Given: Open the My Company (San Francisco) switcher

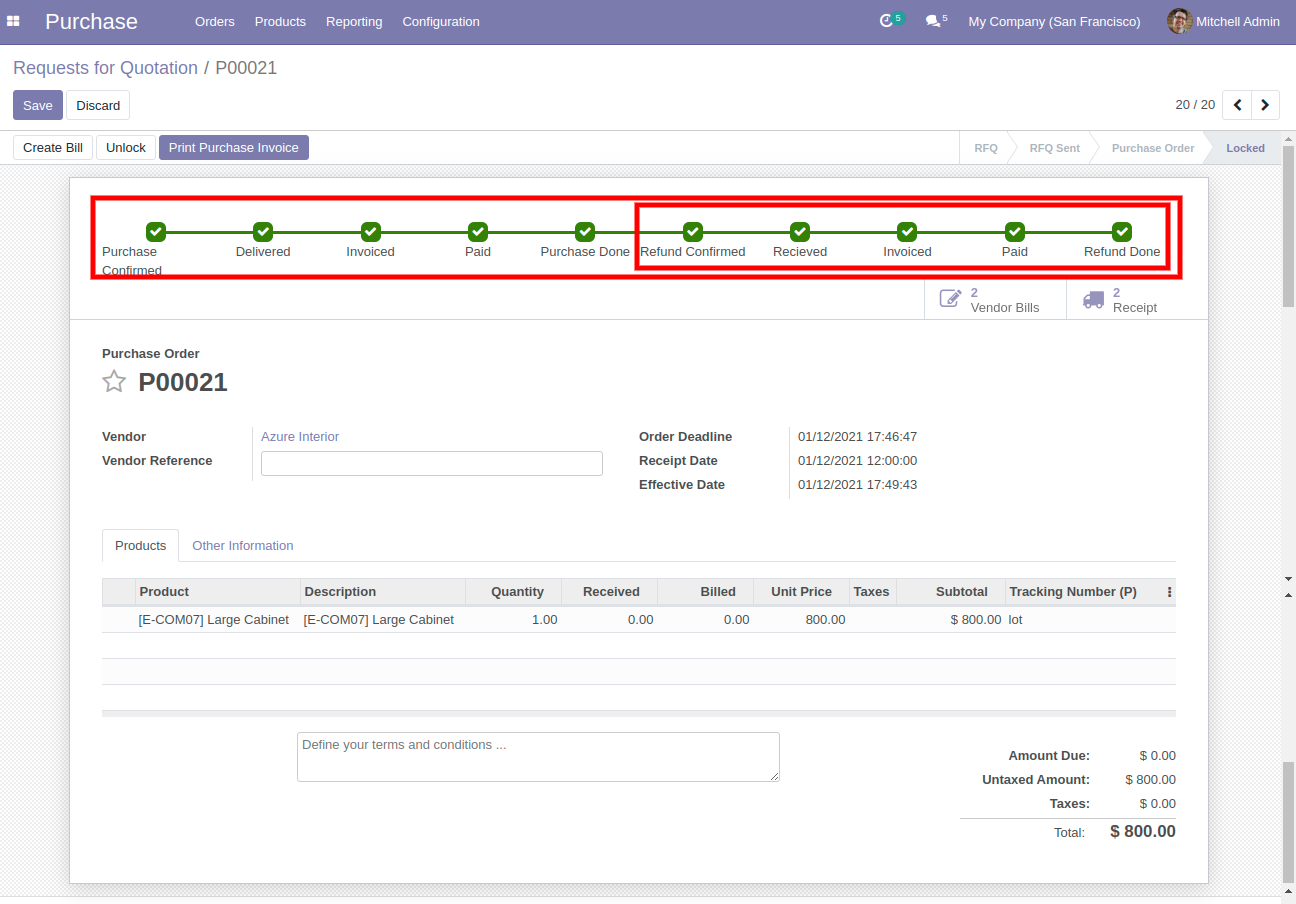Looking at the screenshot, I should click(1054, 21).
